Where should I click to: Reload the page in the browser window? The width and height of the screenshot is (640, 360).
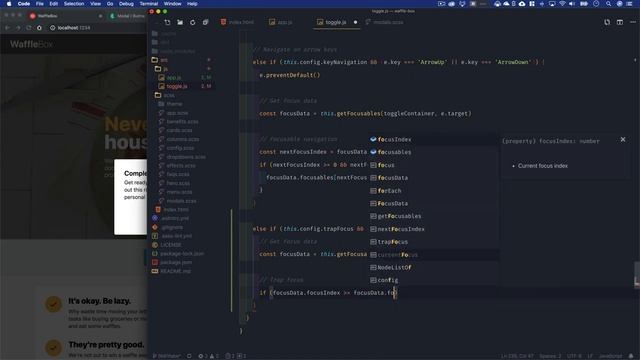[29, 28]
